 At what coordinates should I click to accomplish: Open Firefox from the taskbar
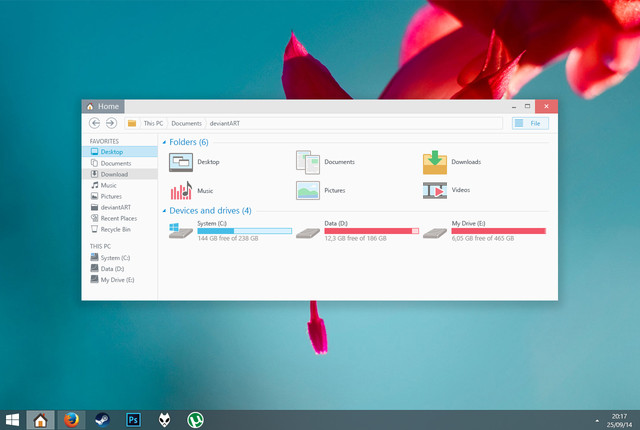[x=70, y=419]
